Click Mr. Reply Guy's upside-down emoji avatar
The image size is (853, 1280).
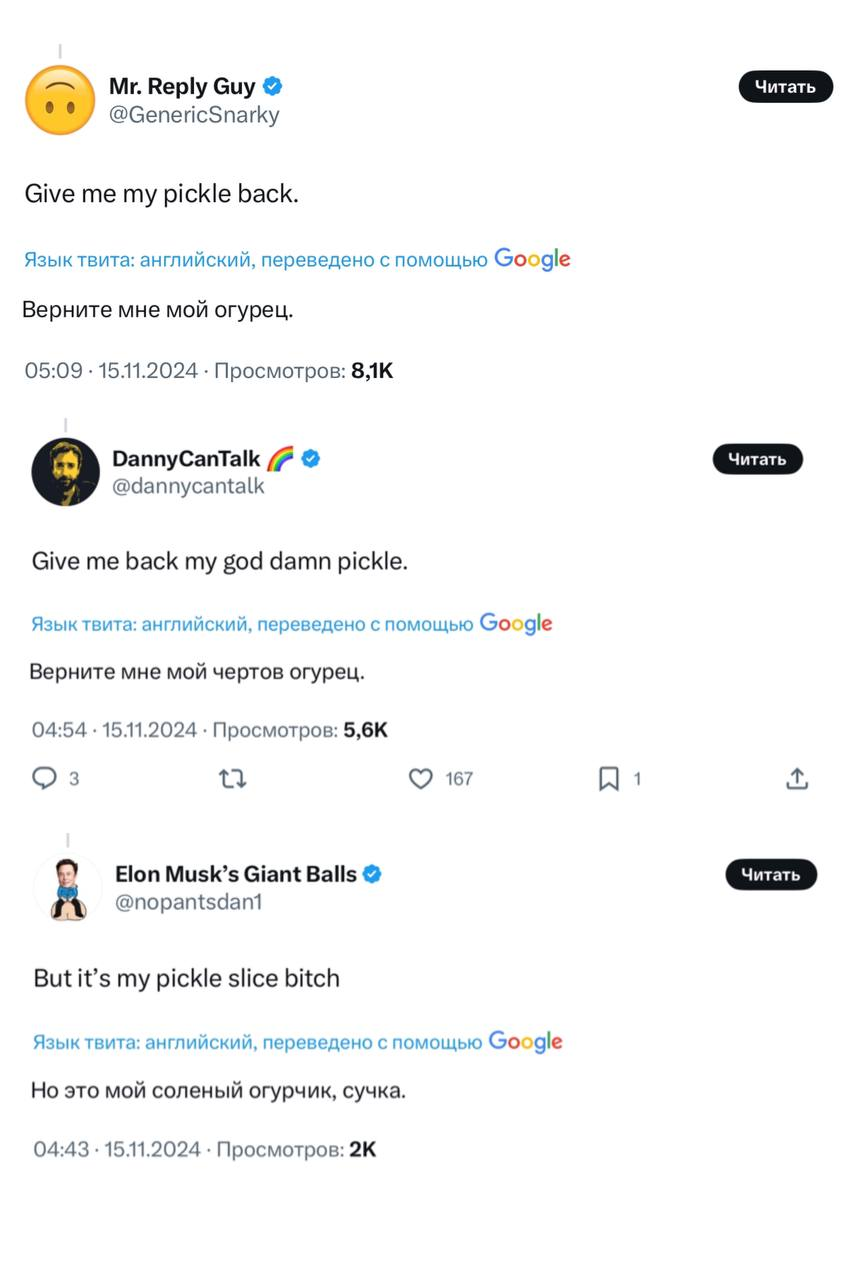pyautogui.click(x=60, y=100)
